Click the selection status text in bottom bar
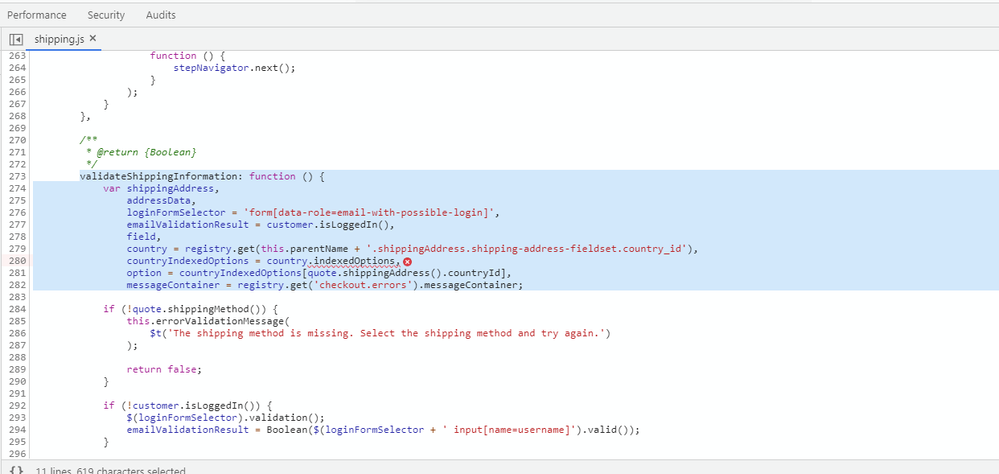The height and width of the screenshot is (474, 999). click(x=96, y=470)
